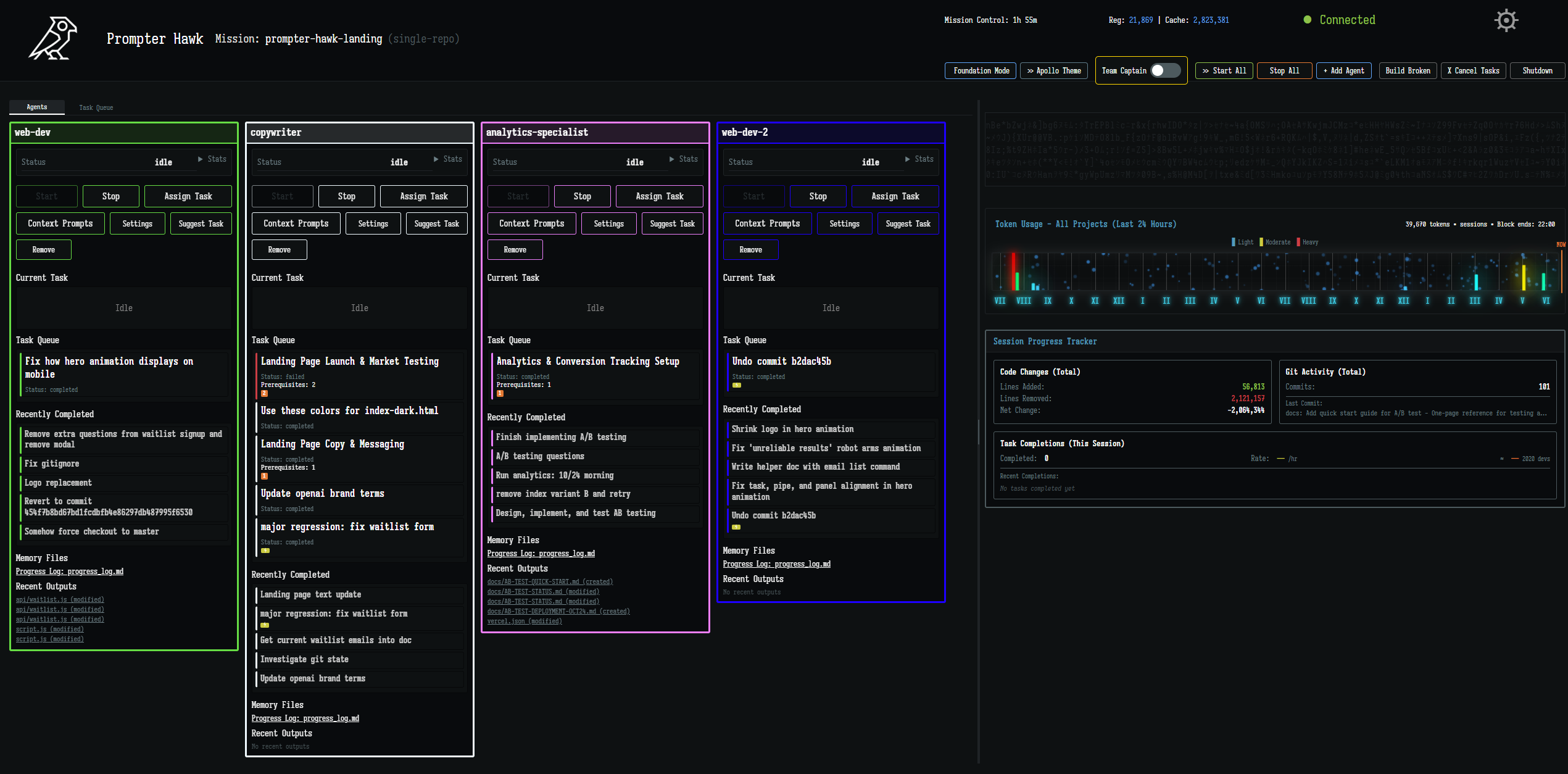Open progress_log.md for the web-dev agent

pyautogui.click(x=69, y=571)
